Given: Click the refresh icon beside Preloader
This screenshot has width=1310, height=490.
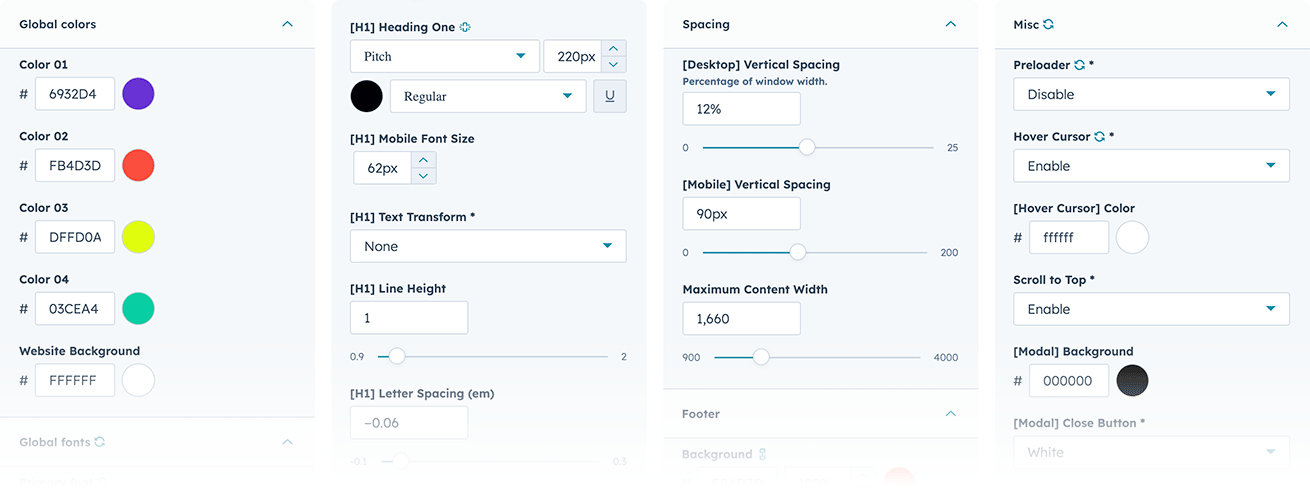Looking at the screenshot, I should (x=1079, y=65).
